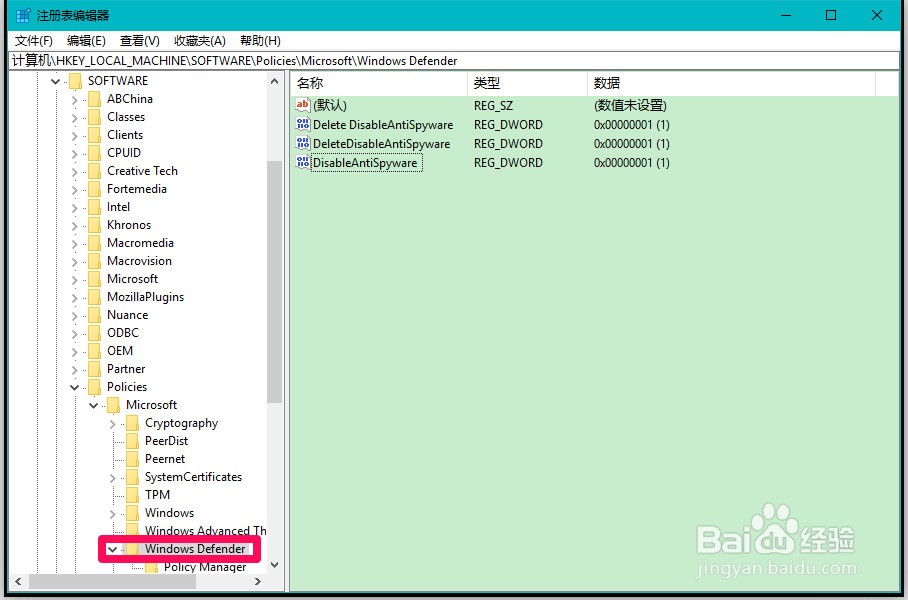The width and height of the screenshot is (908, 600).
Task: Expand the Clients key
Action: (x=75, y=136)
